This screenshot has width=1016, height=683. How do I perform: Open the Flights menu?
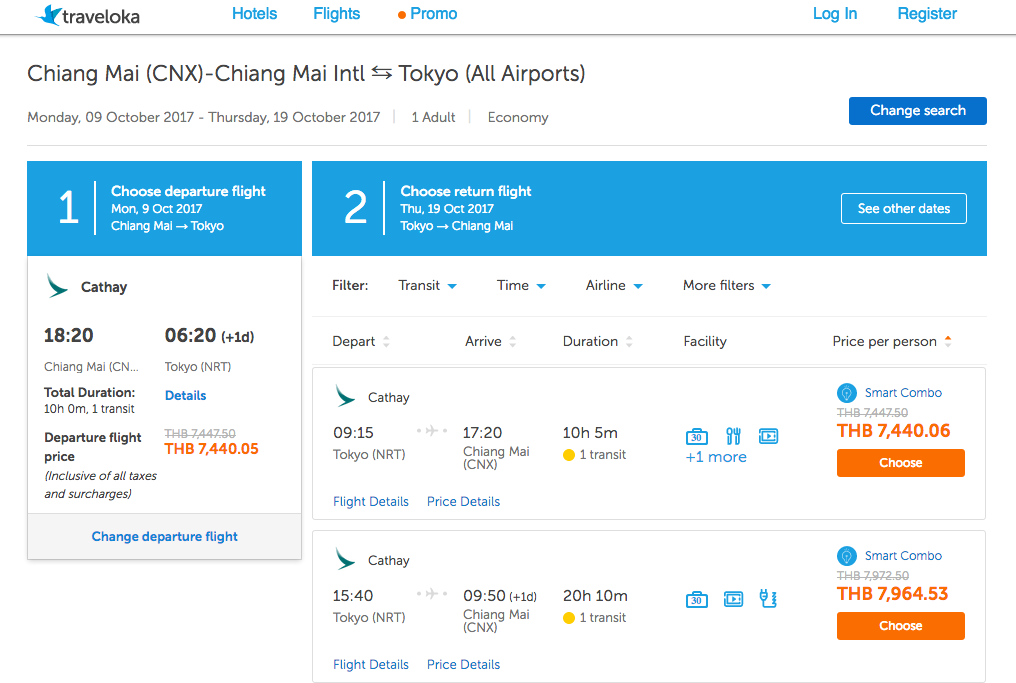[336, 14]
